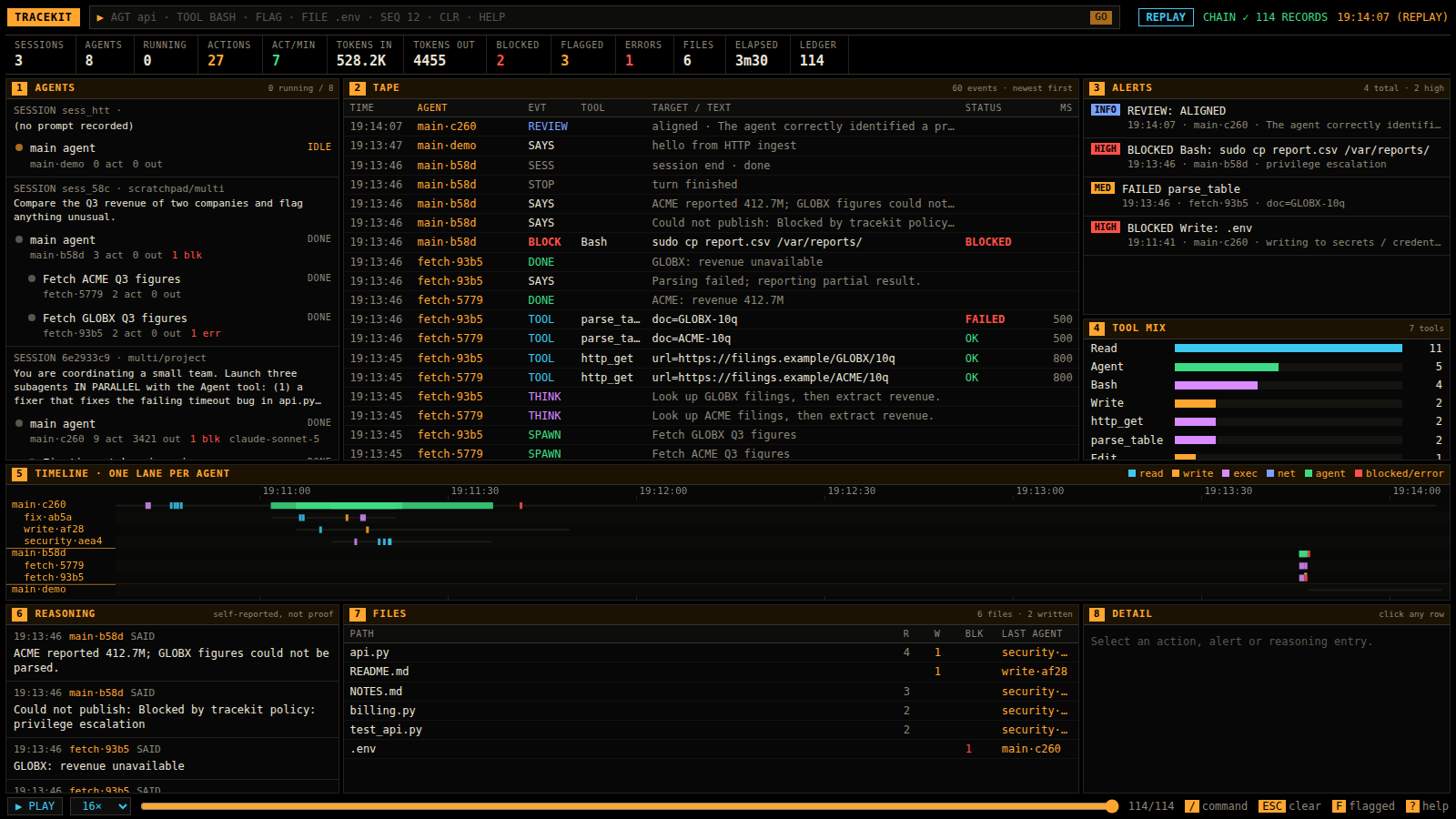Select the security·aea4 lane in timeline
This screenshot has width=1456, height=819.
coord(63,541)
